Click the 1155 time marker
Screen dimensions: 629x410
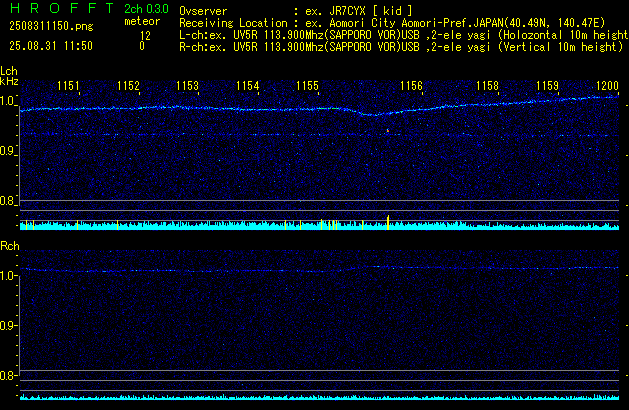[x=307, y=86]
